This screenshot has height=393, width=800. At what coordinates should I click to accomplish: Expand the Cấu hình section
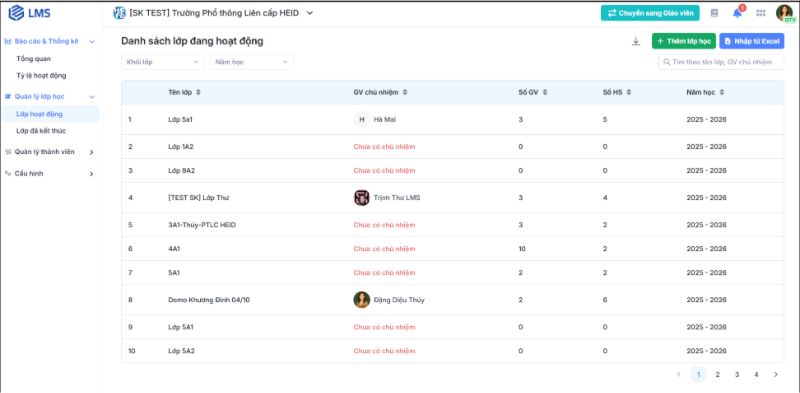coord(92,174)
